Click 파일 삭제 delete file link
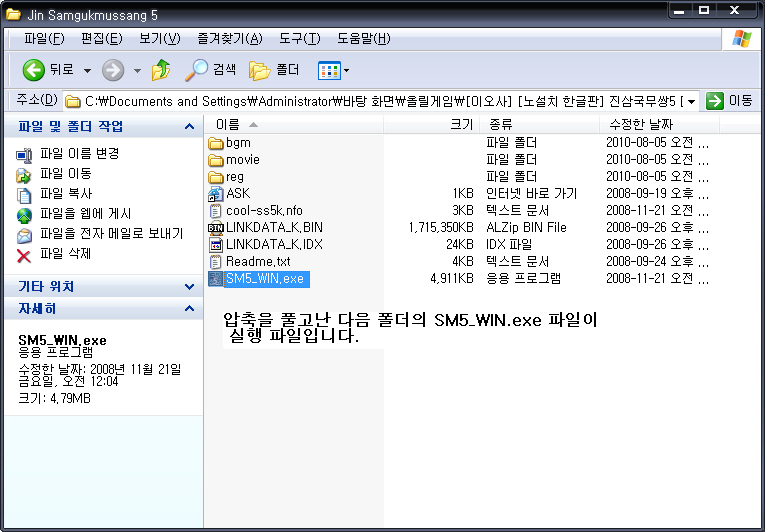 click(x=65, y=254)
